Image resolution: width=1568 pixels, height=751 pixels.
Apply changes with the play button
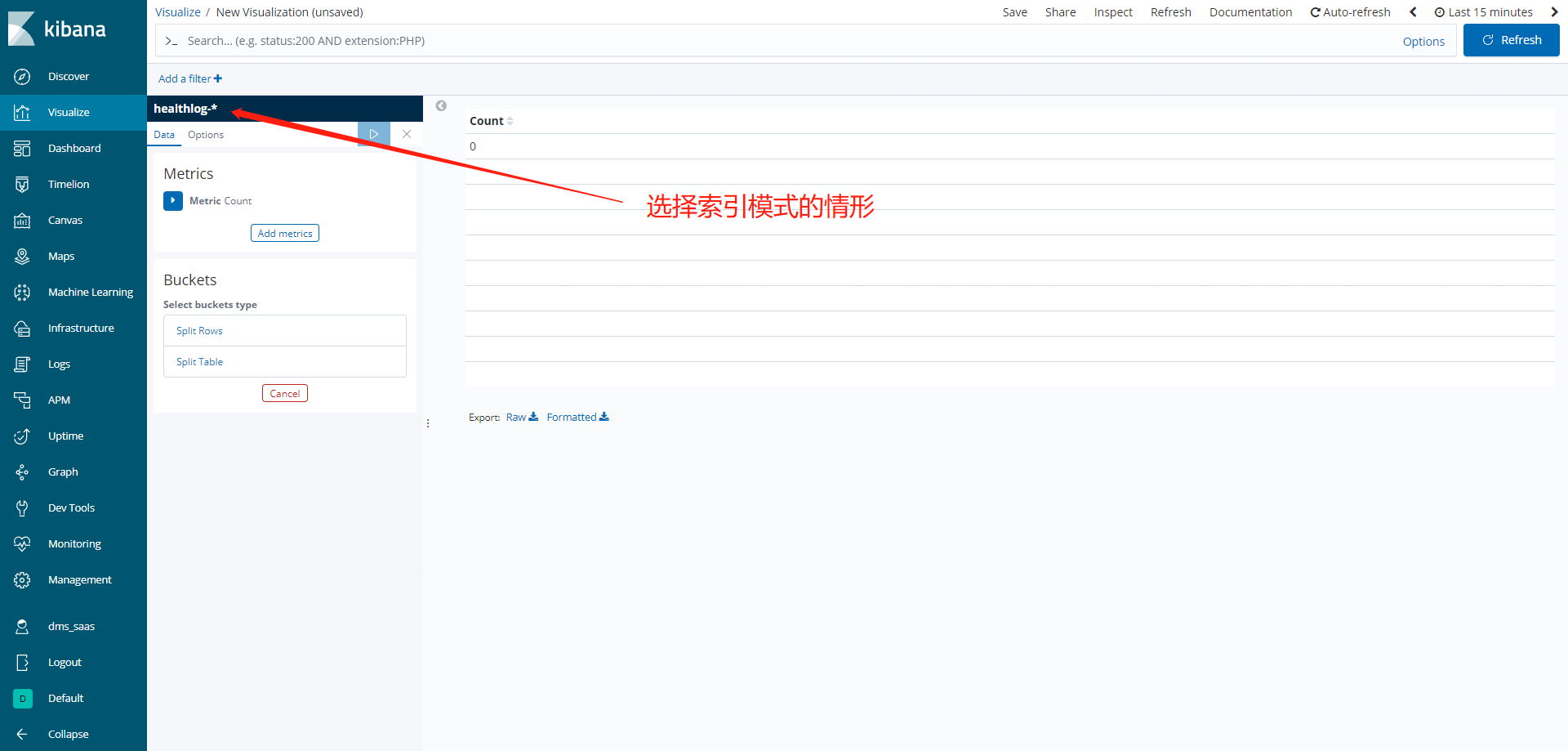click(x=374, y=134)
